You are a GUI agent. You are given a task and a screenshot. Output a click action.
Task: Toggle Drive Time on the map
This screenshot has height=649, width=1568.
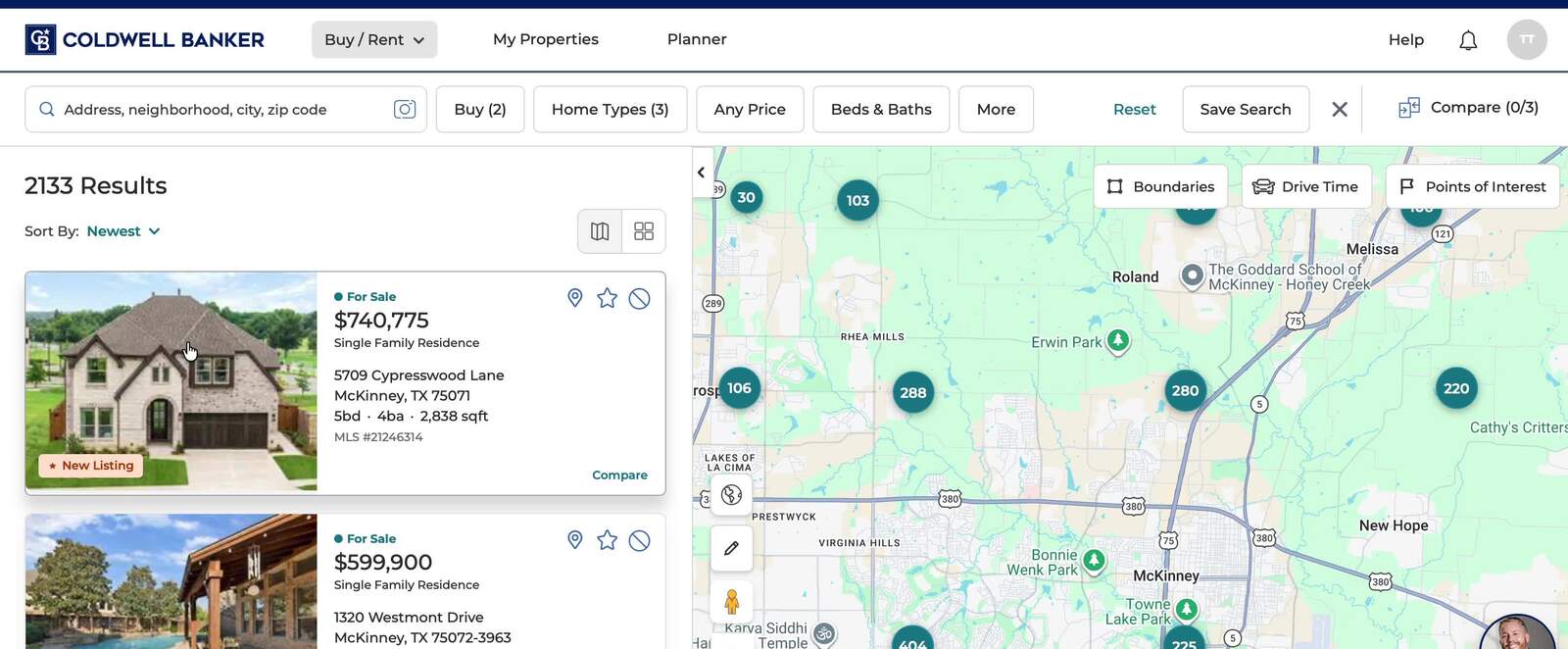point(1306,186)
